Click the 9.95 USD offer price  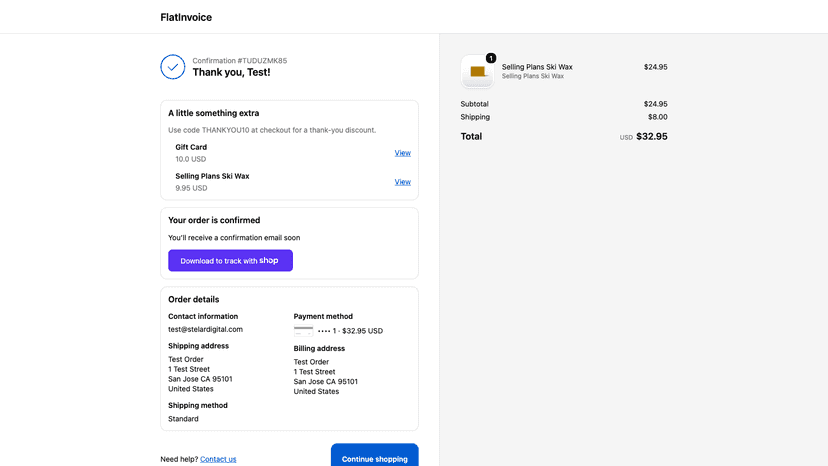coord(191,188)
